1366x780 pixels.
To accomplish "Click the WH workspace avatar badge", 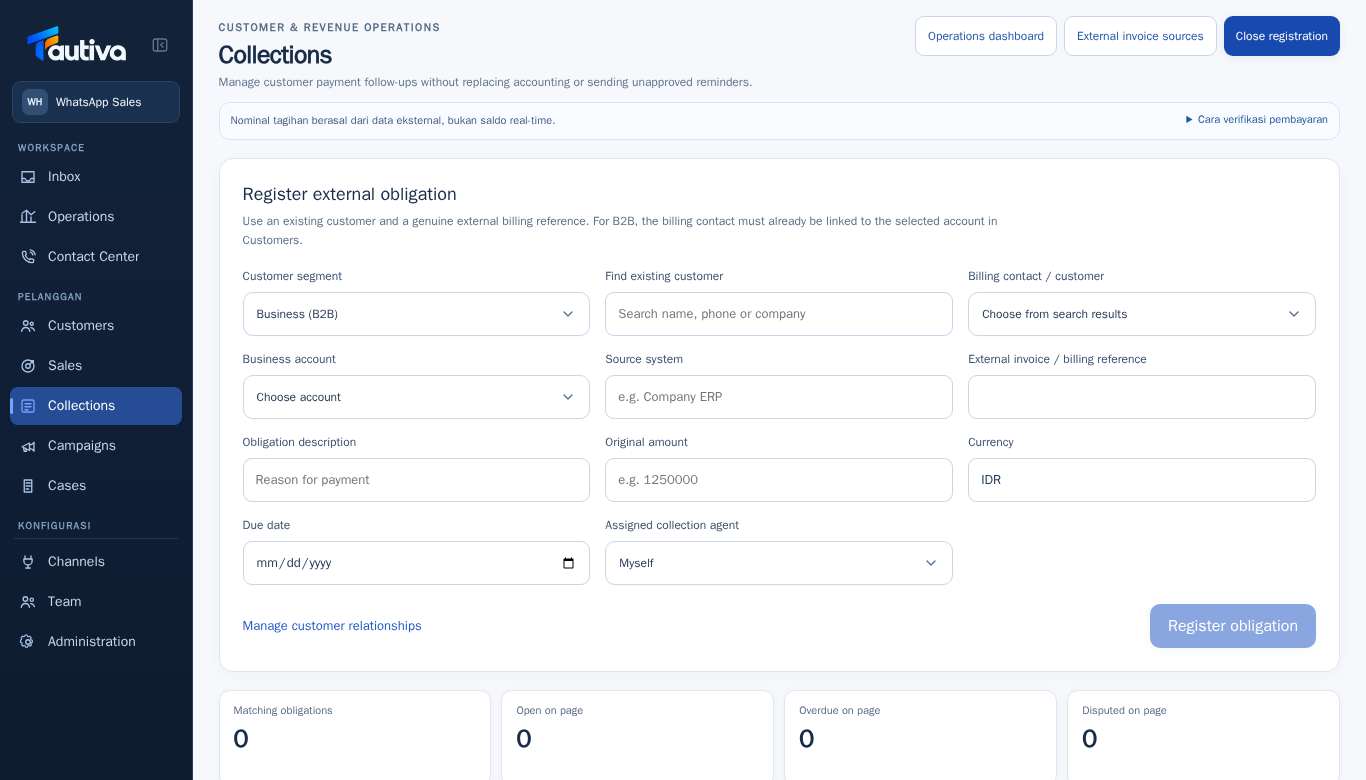I will 35,102.
